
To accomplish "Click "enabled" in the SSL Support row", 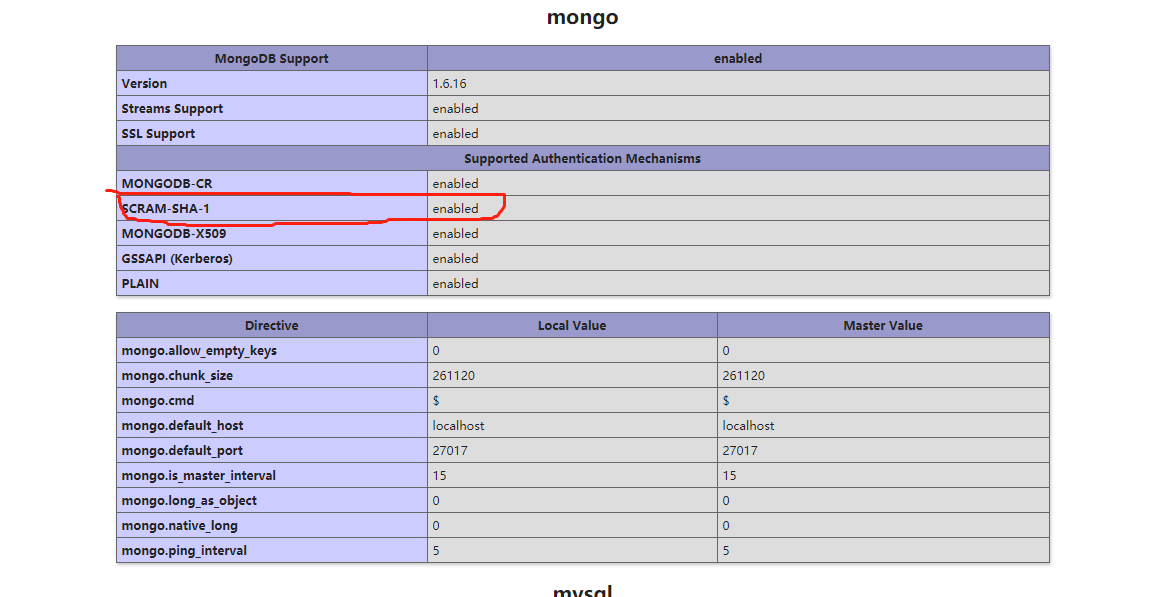I will [x=455, y=134].
